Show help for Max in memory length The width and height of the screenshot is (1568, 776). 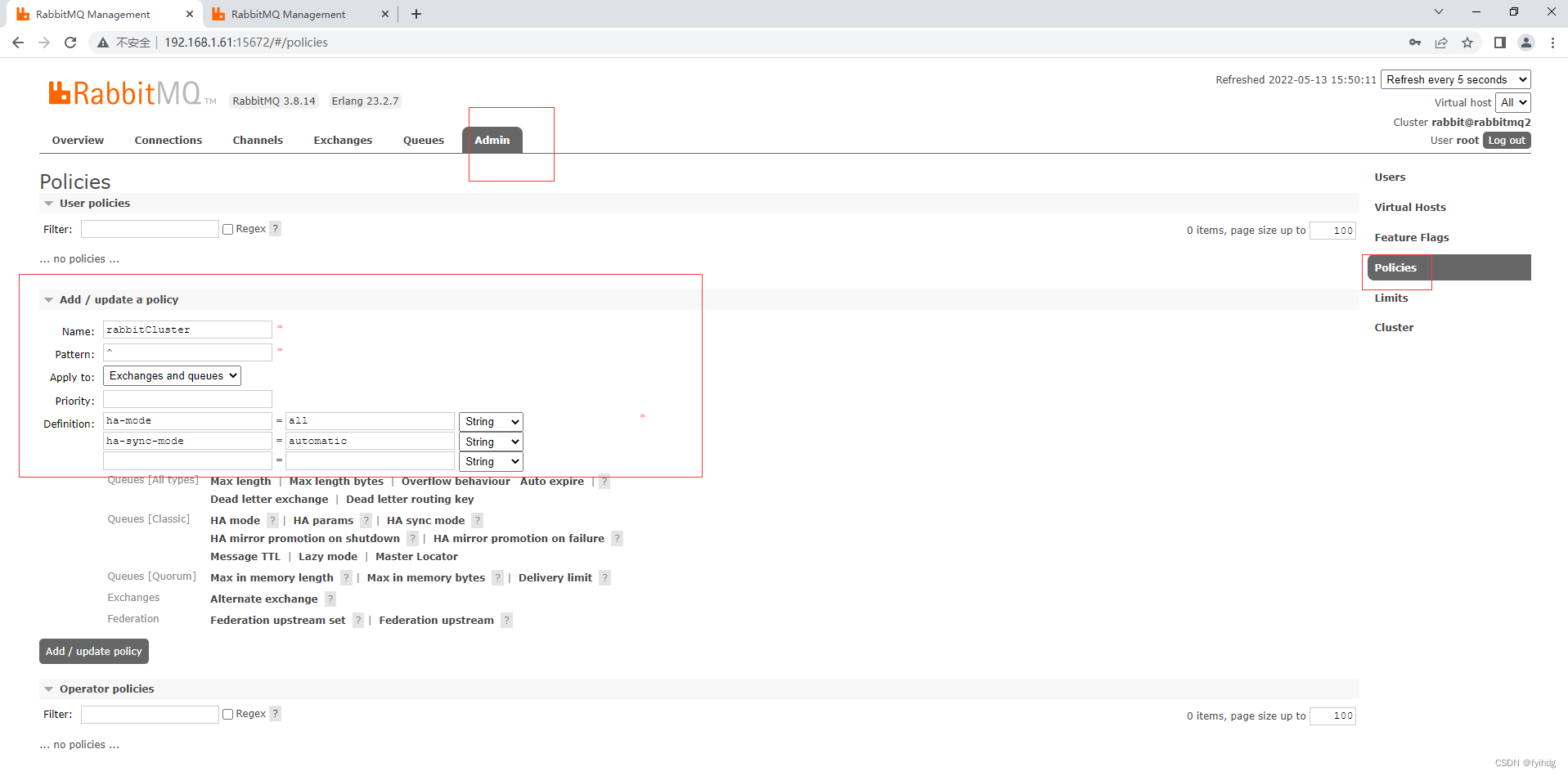346,577
